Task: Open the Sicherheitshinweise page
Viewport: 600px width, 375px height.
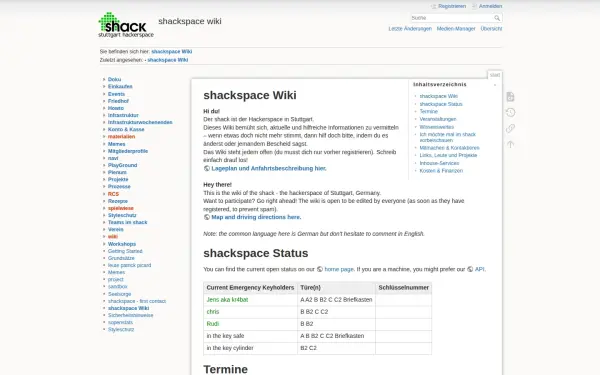Action: point(130,315)
